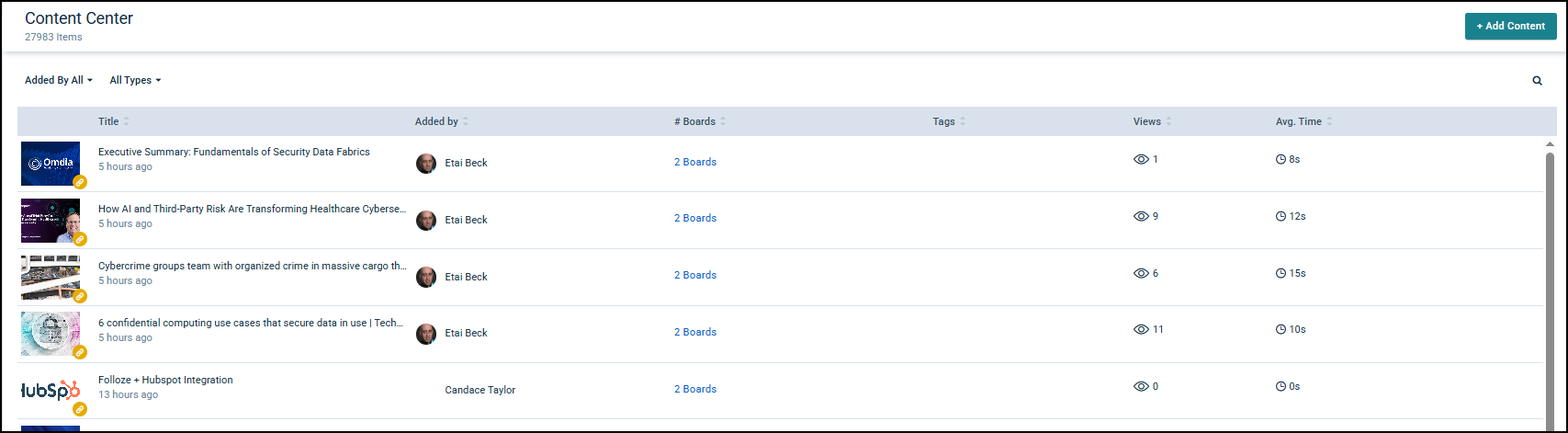This screenshot has width=1568, height=433.
Task: Click Etai Beck avatar in first row
Action: point(425,164)
